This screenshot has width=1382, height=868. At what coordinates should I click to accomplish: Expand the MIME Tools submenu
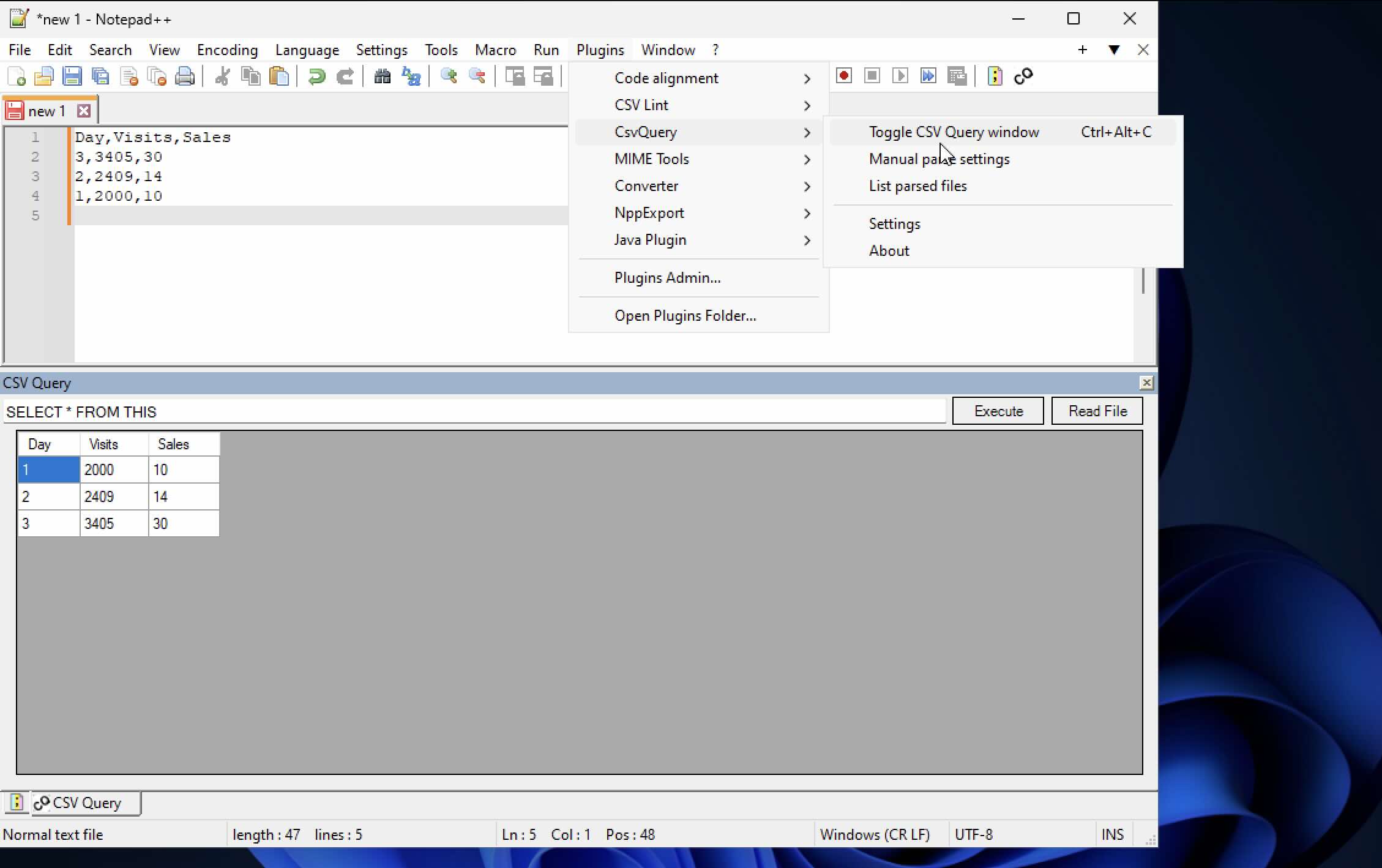pyautogui.click(x=652, y=159)
